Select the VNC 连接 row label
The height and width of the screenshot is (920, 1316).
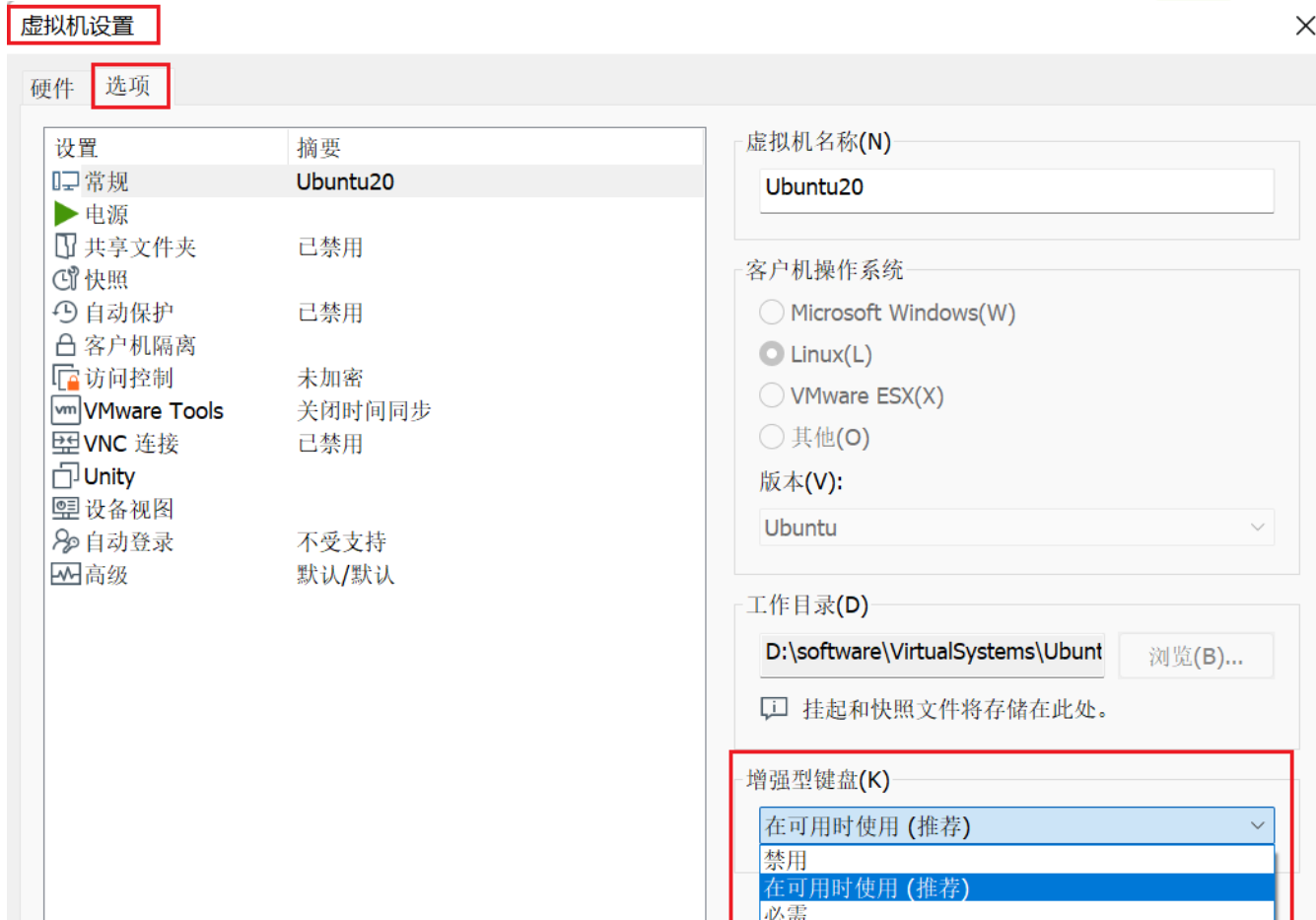(x=131, y=443)
